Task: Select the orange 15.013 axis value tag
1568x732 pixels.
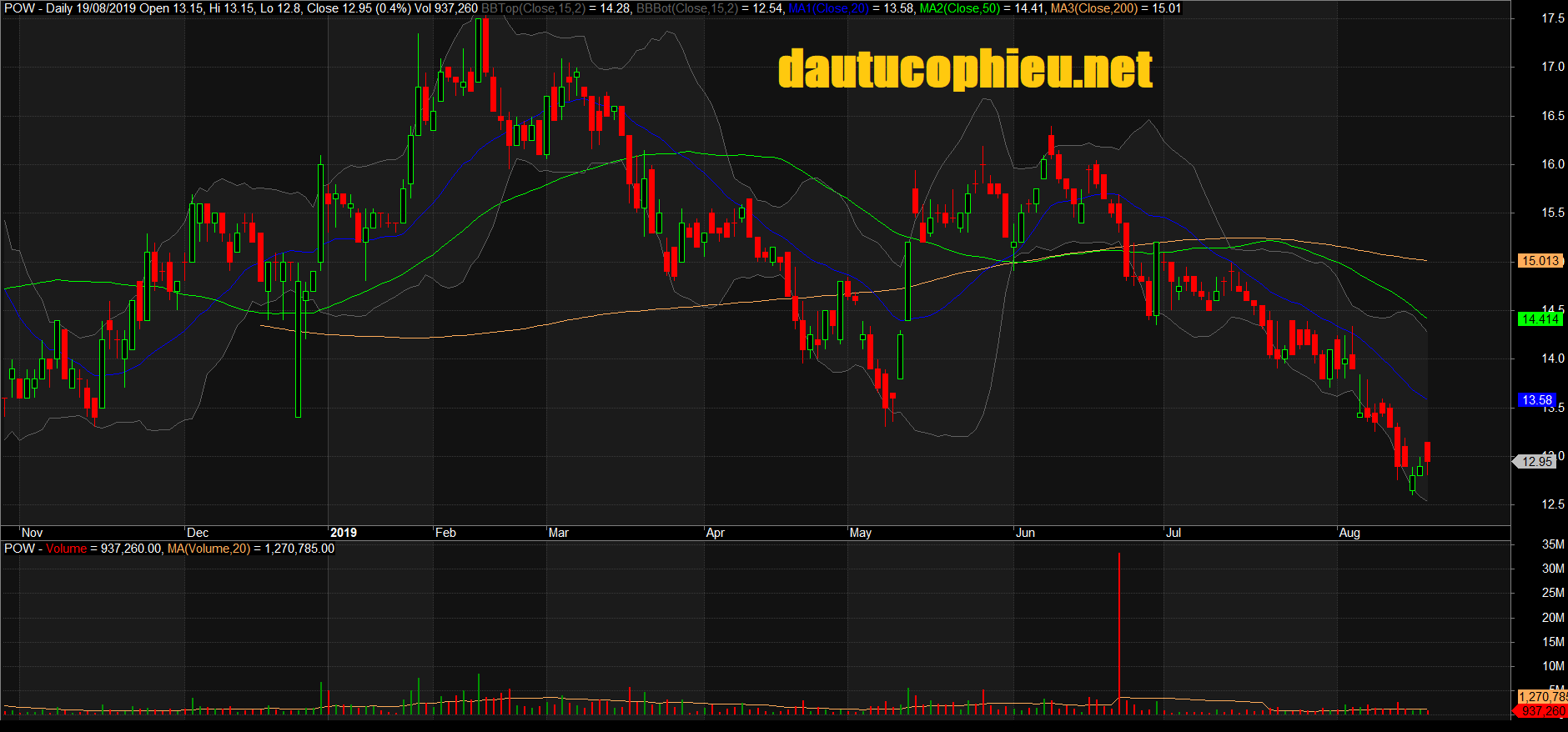Action: [x=1540, y=261]
